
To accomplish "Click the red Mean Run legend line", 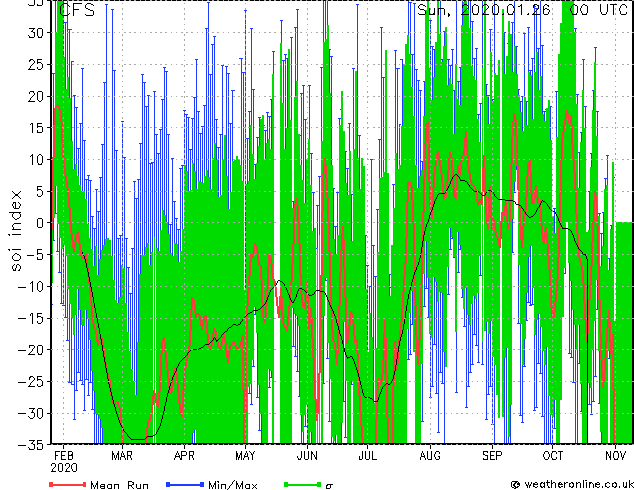I will pos(68,484).
